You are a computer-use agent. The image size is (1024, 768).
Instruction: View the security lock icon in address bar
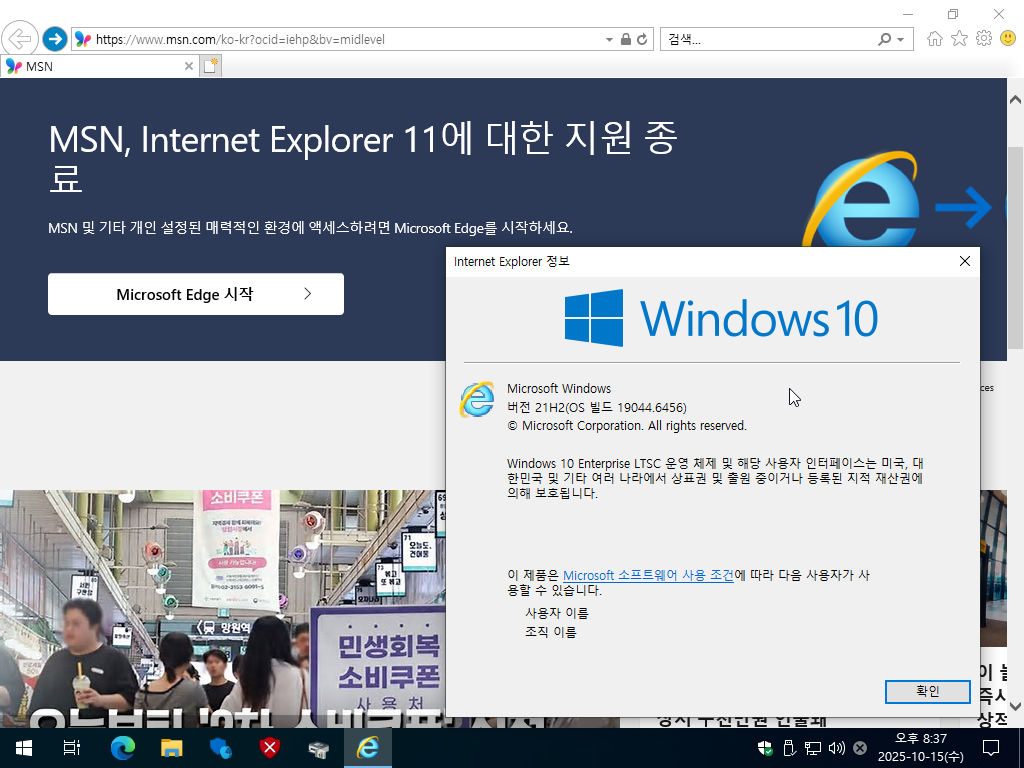pyautogui.click(x=626, y=39)
